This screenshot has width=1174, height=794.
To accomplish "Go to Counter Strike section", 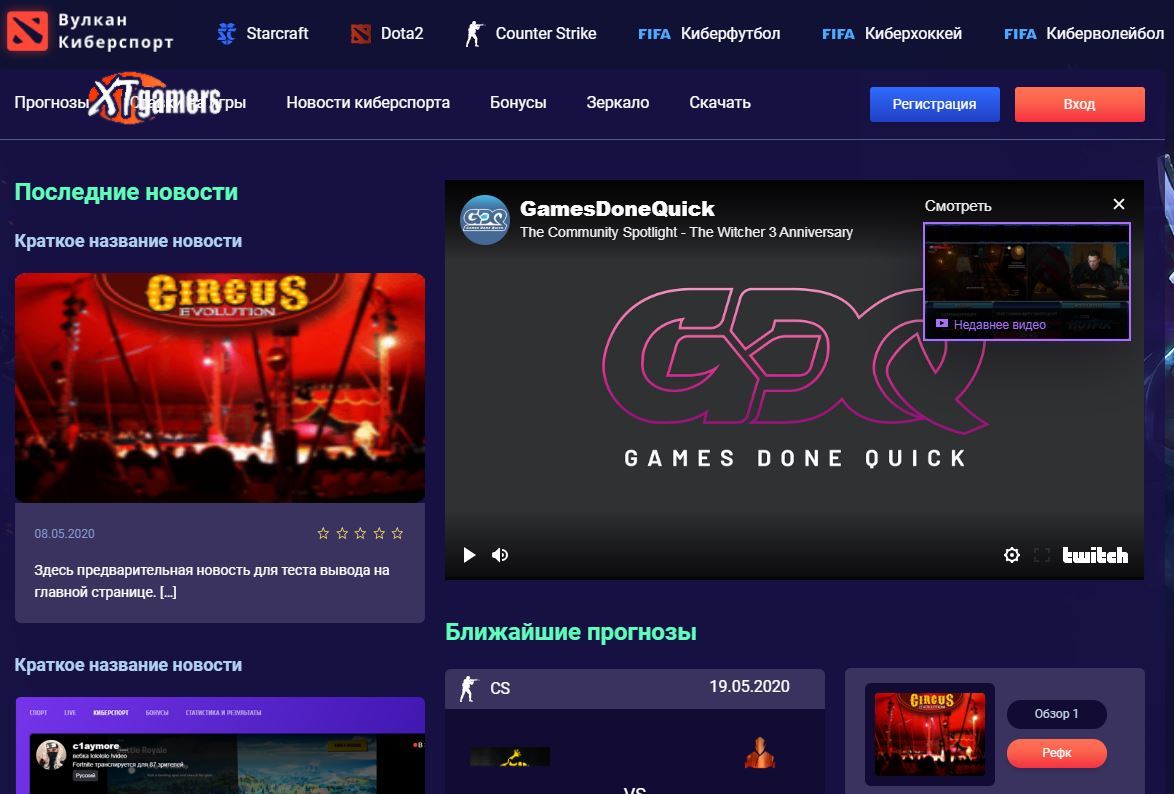I will 546,34.
